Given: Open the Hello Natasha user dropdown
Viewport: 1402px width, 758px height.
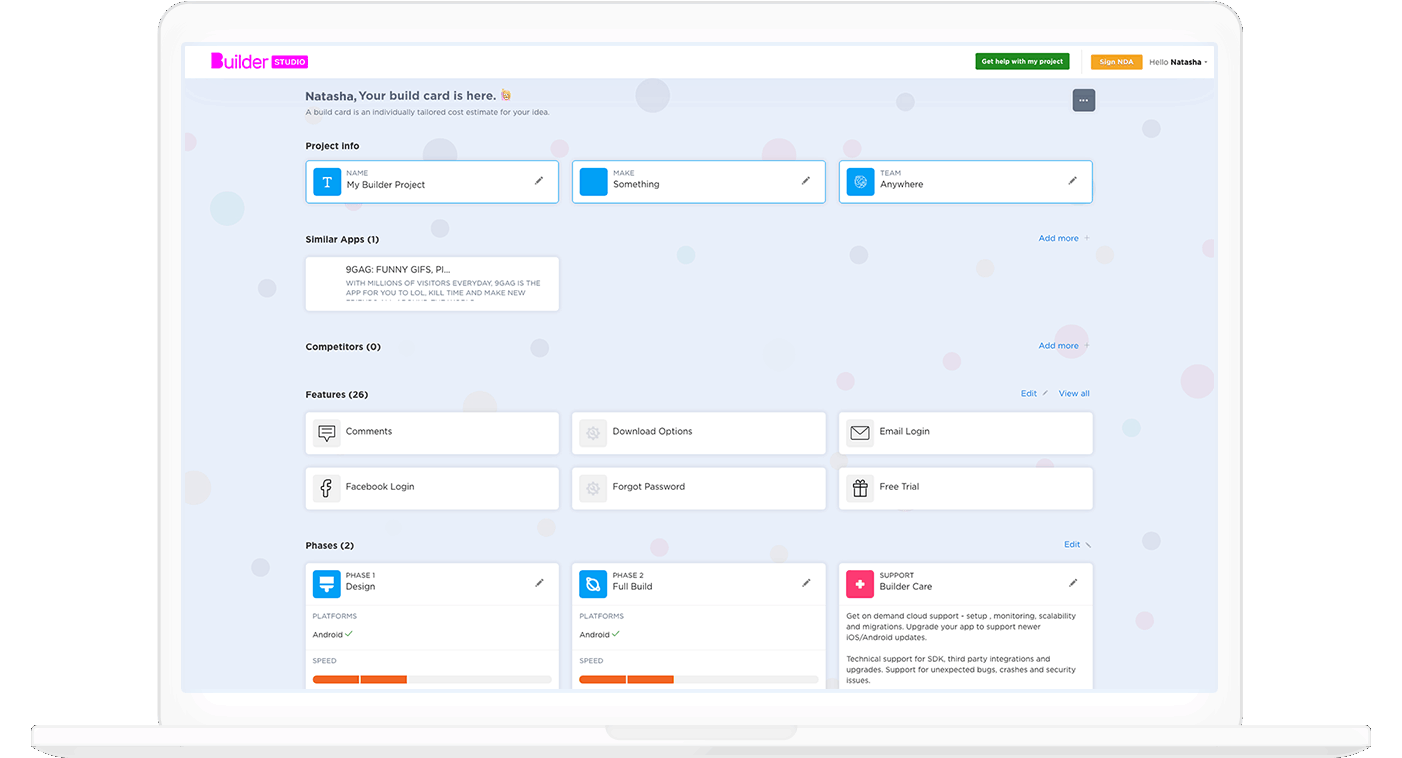Looking at the screenshot, I should click(1178, 62).
